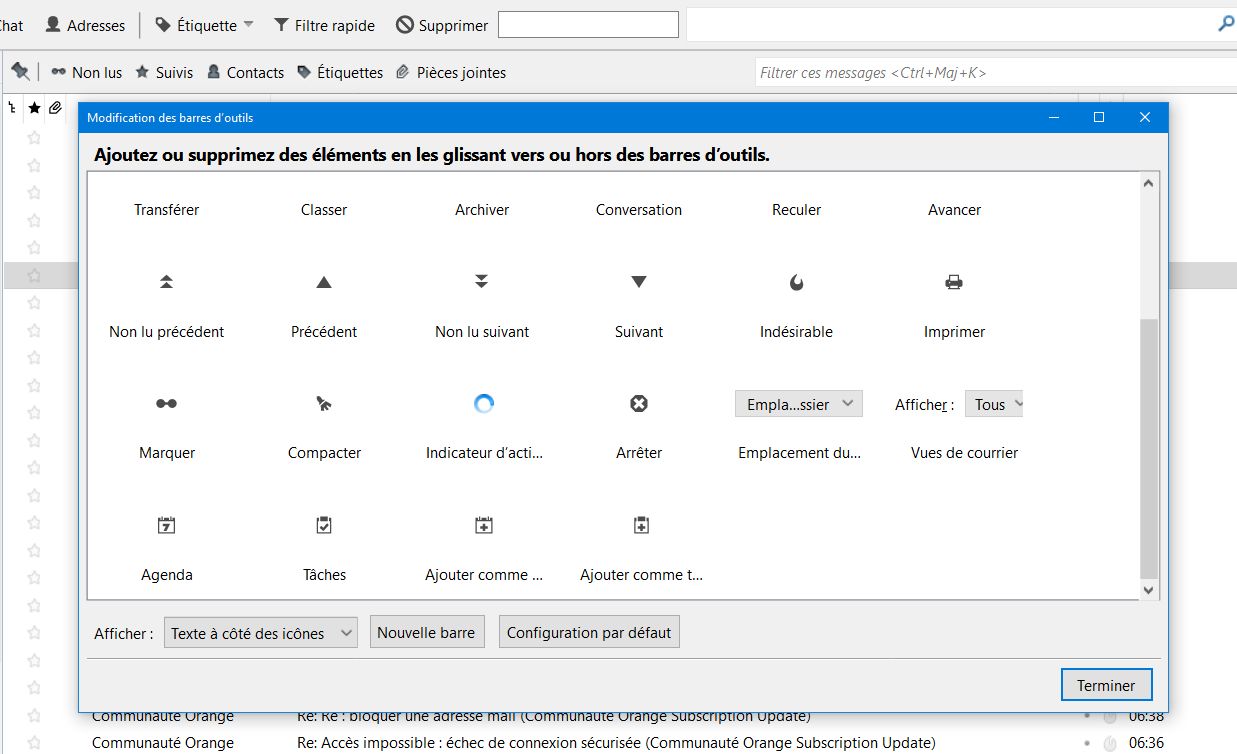
Task: Toggle the Suivis starred filter
Action: (164, 72)
